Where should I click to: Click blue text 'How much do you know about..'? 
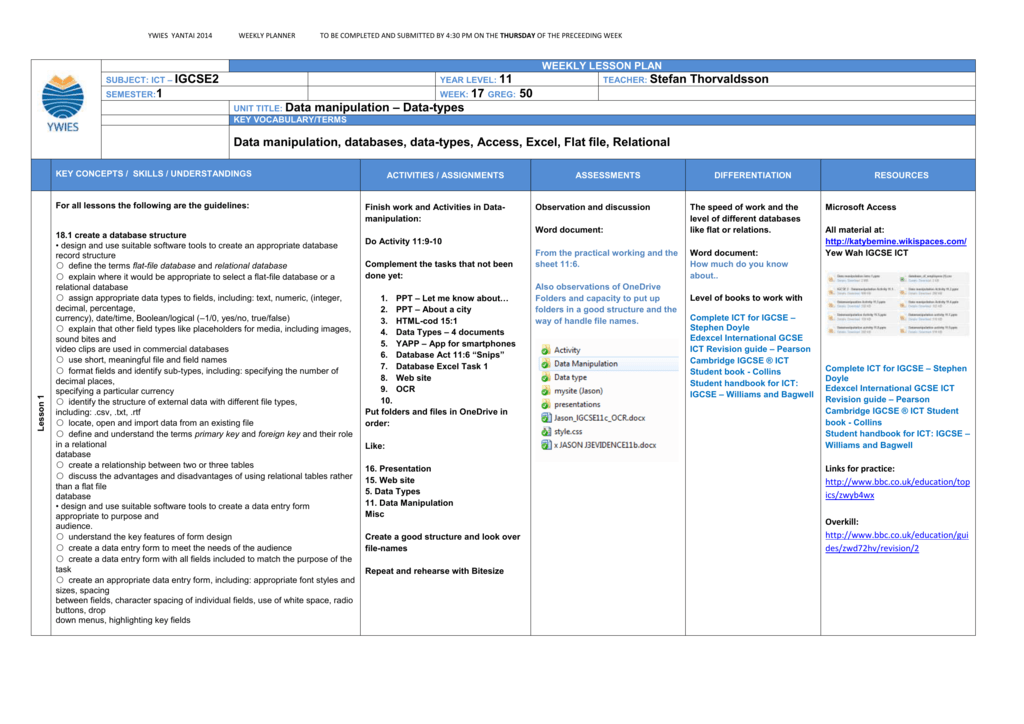pyautogui.click(x=739, y=270)
